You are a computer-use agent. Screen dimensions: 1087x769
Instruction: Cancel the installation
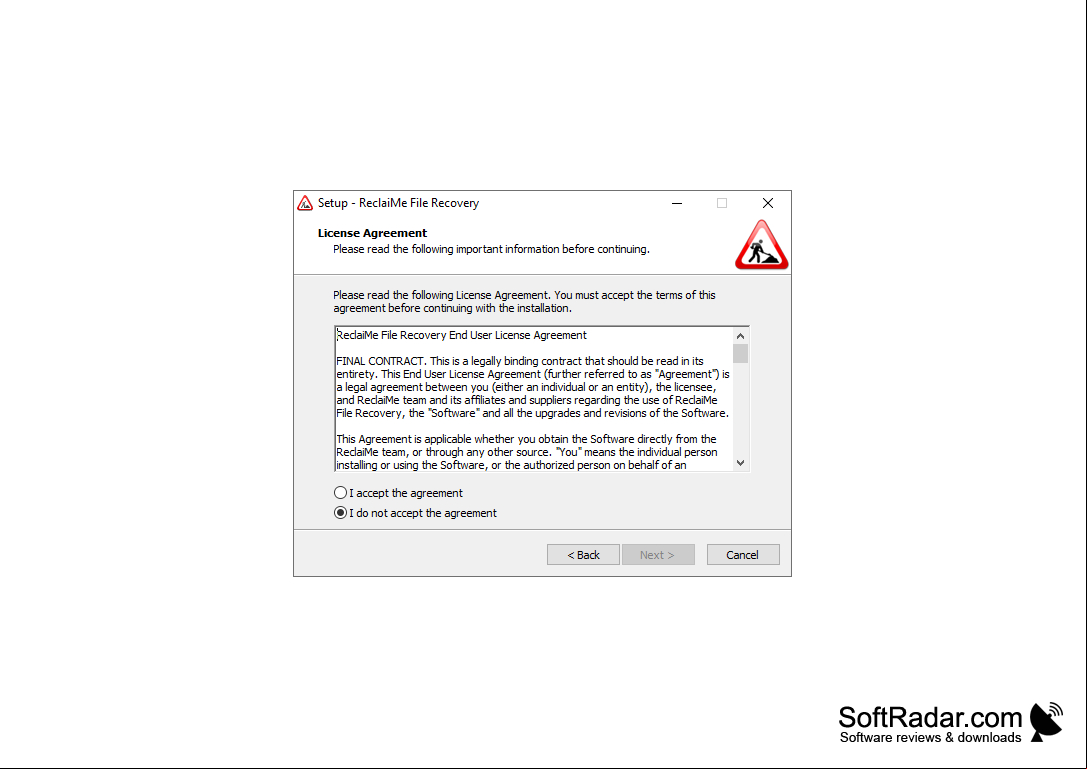[742, 555]
